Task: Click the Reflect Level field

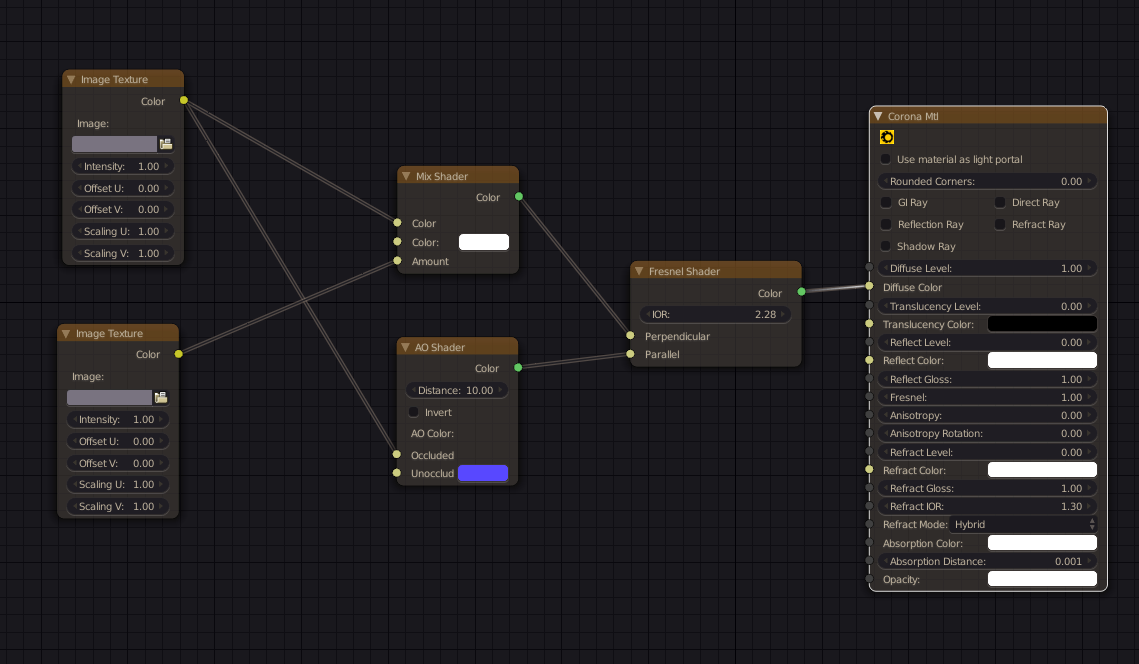Action: point(987,342)
